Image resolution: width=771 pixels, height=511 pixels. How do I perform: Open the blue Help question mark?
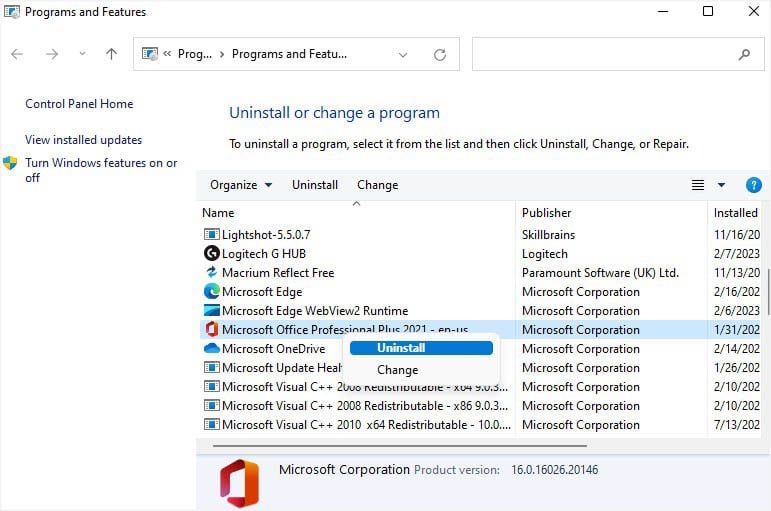pyautogui.click(x=753, y=185)
